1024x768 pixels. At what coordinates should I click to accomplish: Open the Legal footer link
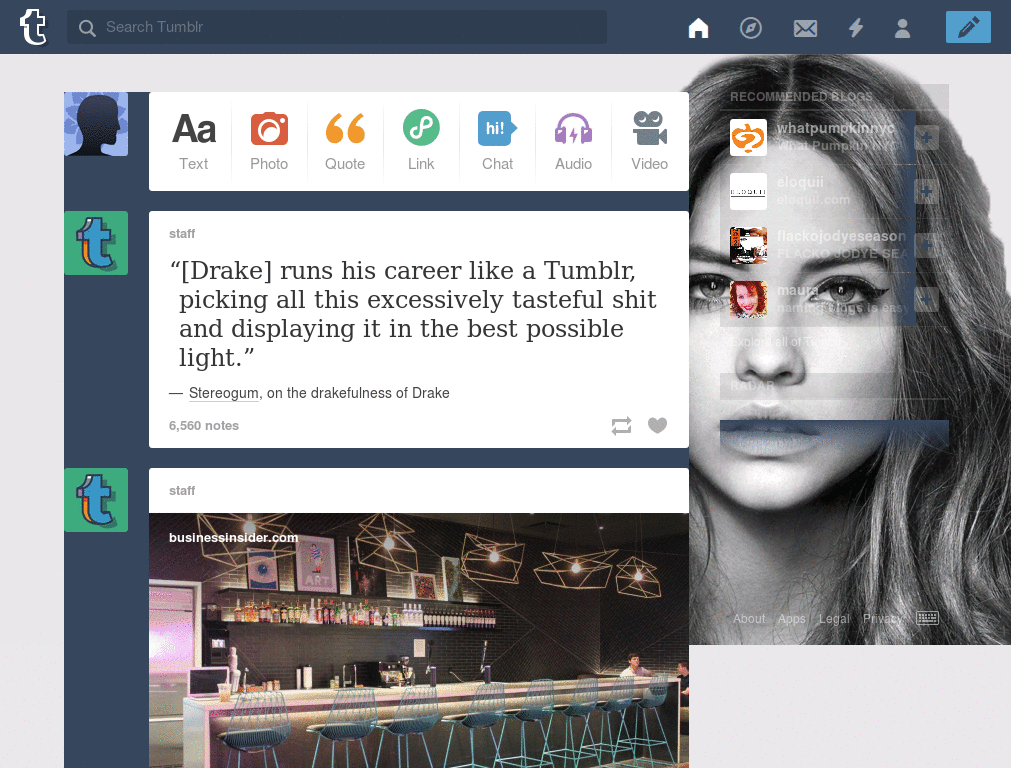834,618
